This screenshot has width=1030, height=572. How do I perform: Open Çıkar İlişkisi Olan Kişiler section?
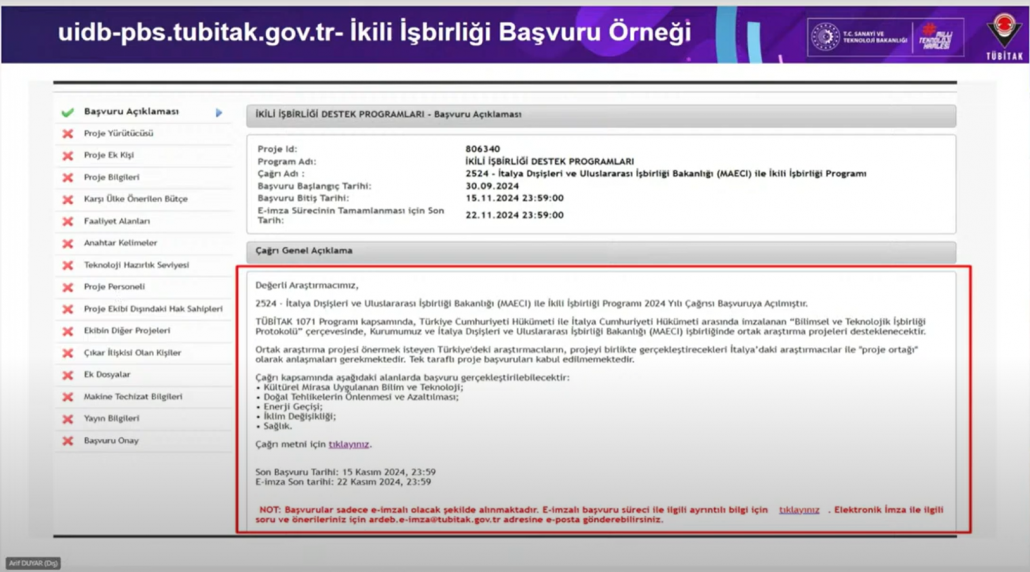tap(132, 352)
